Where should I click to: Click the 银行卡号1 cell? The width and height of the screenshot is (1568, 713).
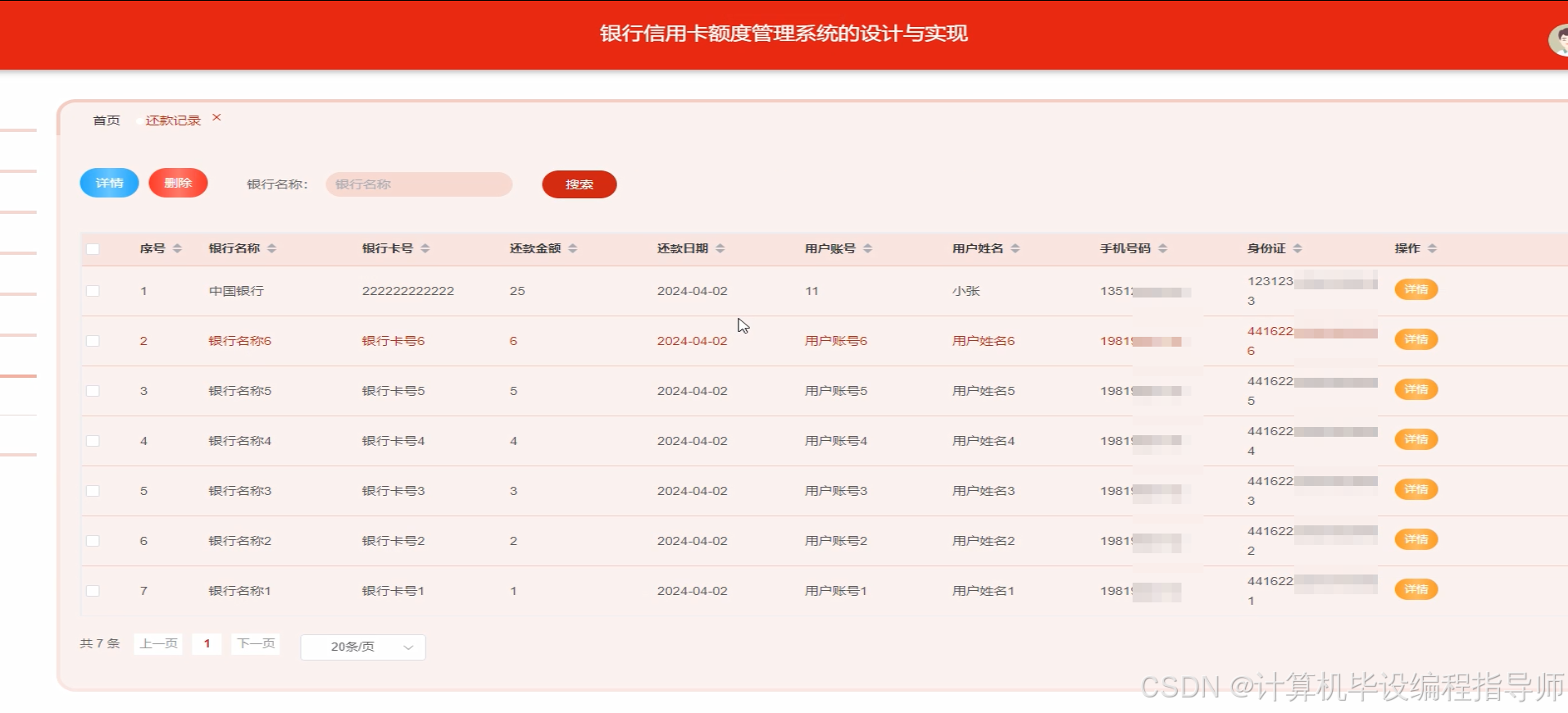tap(393, 591)
